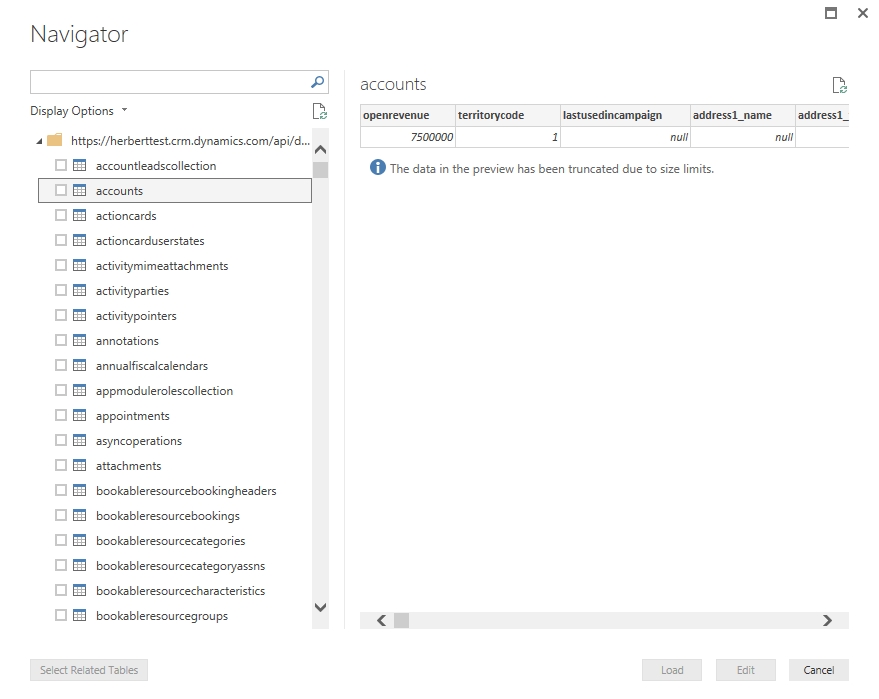
Task: Click table icon beside attachments
Action: [x=80, y=465]
